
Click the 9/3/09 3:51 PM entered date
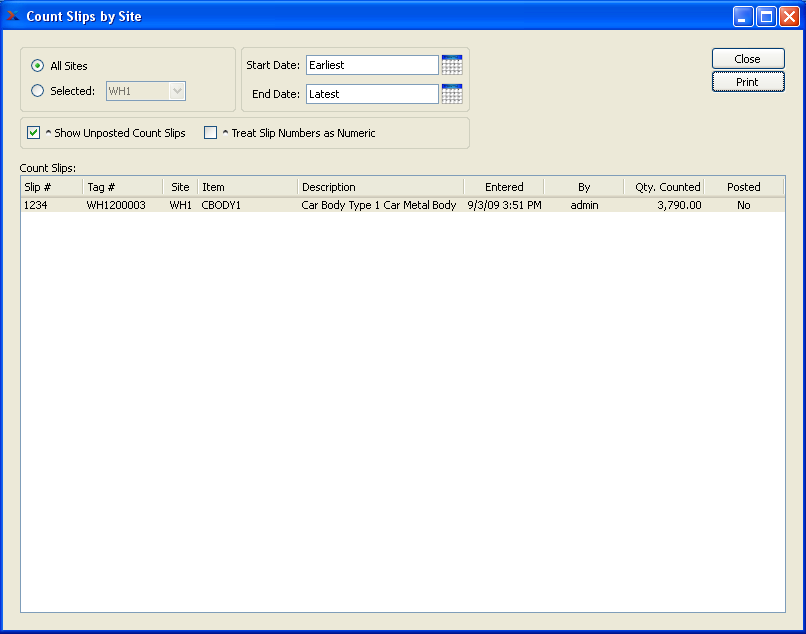point(504,205)
